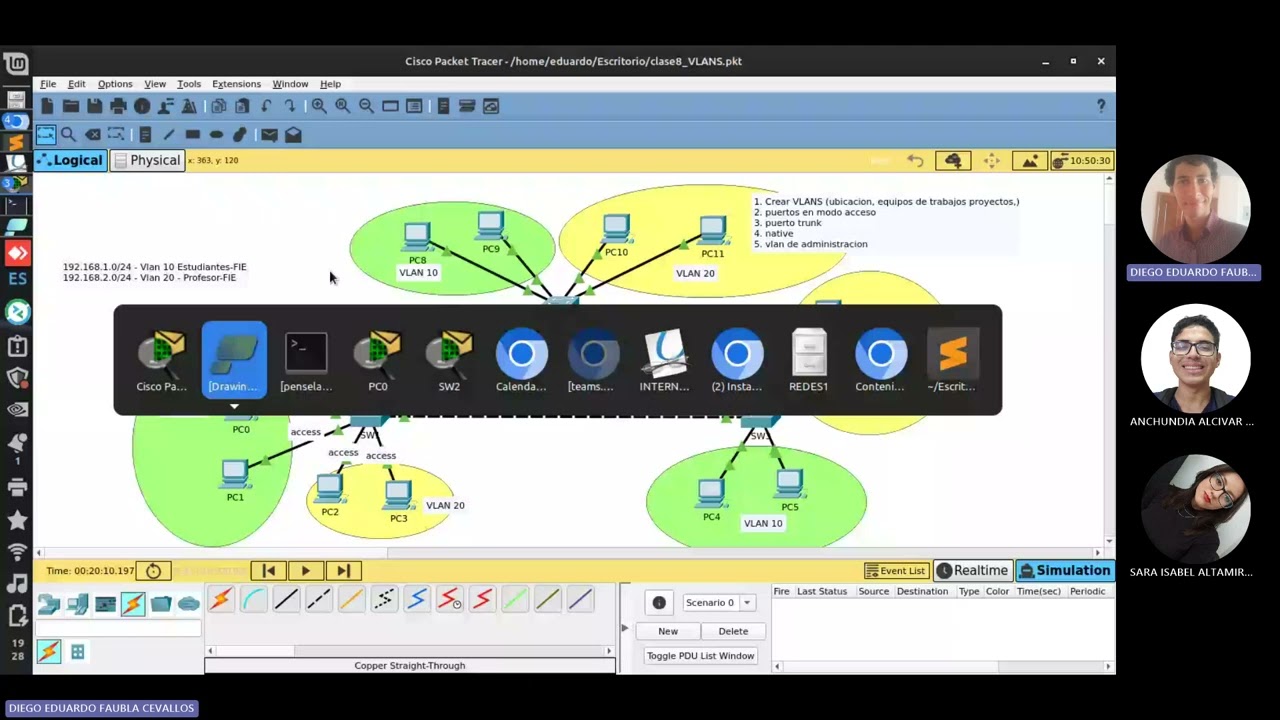Choose the Copper Cross-Over dashed cable
1280x720 pixels.
point(318,600)
